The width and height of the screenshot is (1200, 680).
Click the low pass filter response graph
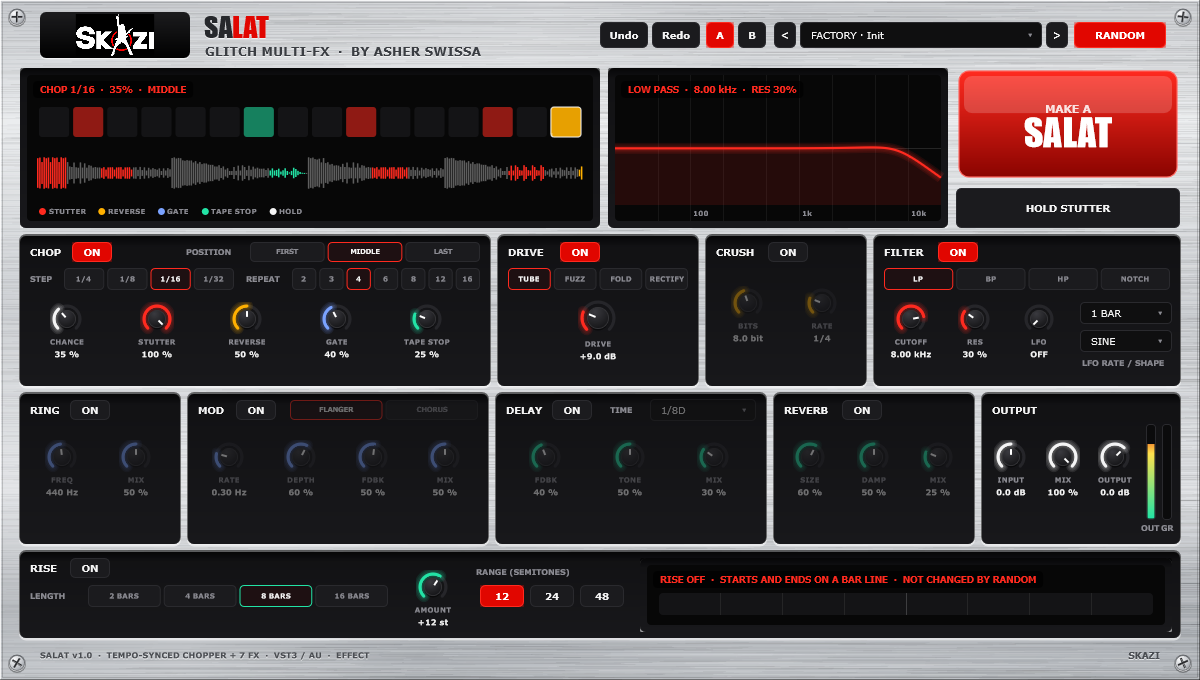(x=778, y=149)
